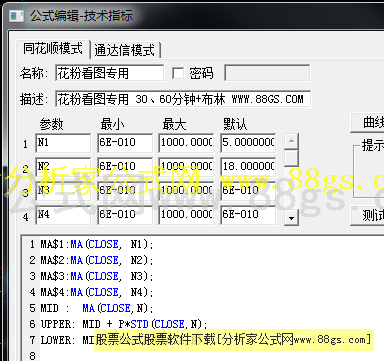Click code line 1 MA$1 definition
The image size is (384, 361).
click(x=97, y=245)
